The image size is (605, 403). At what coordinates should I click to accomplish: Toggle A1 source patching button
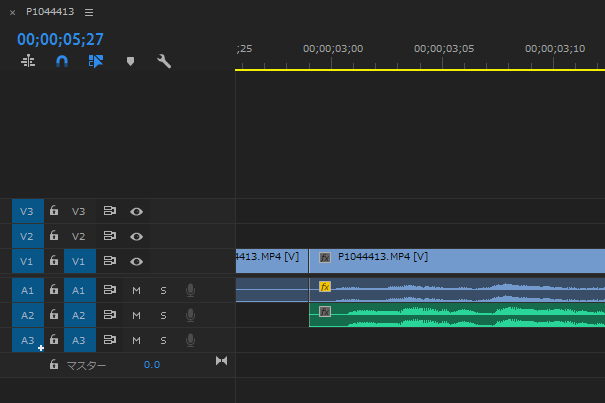point(28,290)
